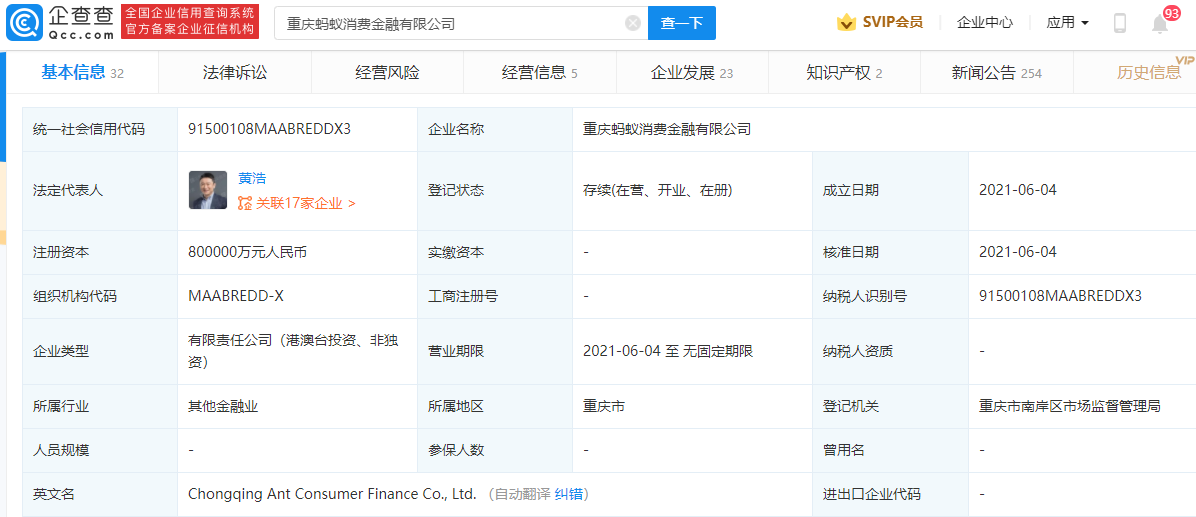1196x517 pixels.
Task: Select region value 重庆市
Action: tap(604, 406)
